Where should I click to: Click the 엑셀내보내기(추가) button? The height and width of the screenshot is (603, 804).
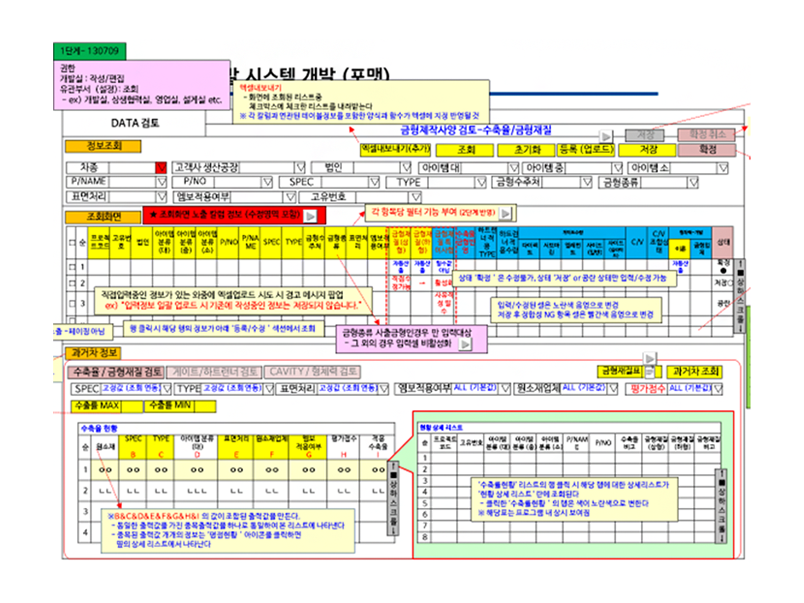point(396,149)
